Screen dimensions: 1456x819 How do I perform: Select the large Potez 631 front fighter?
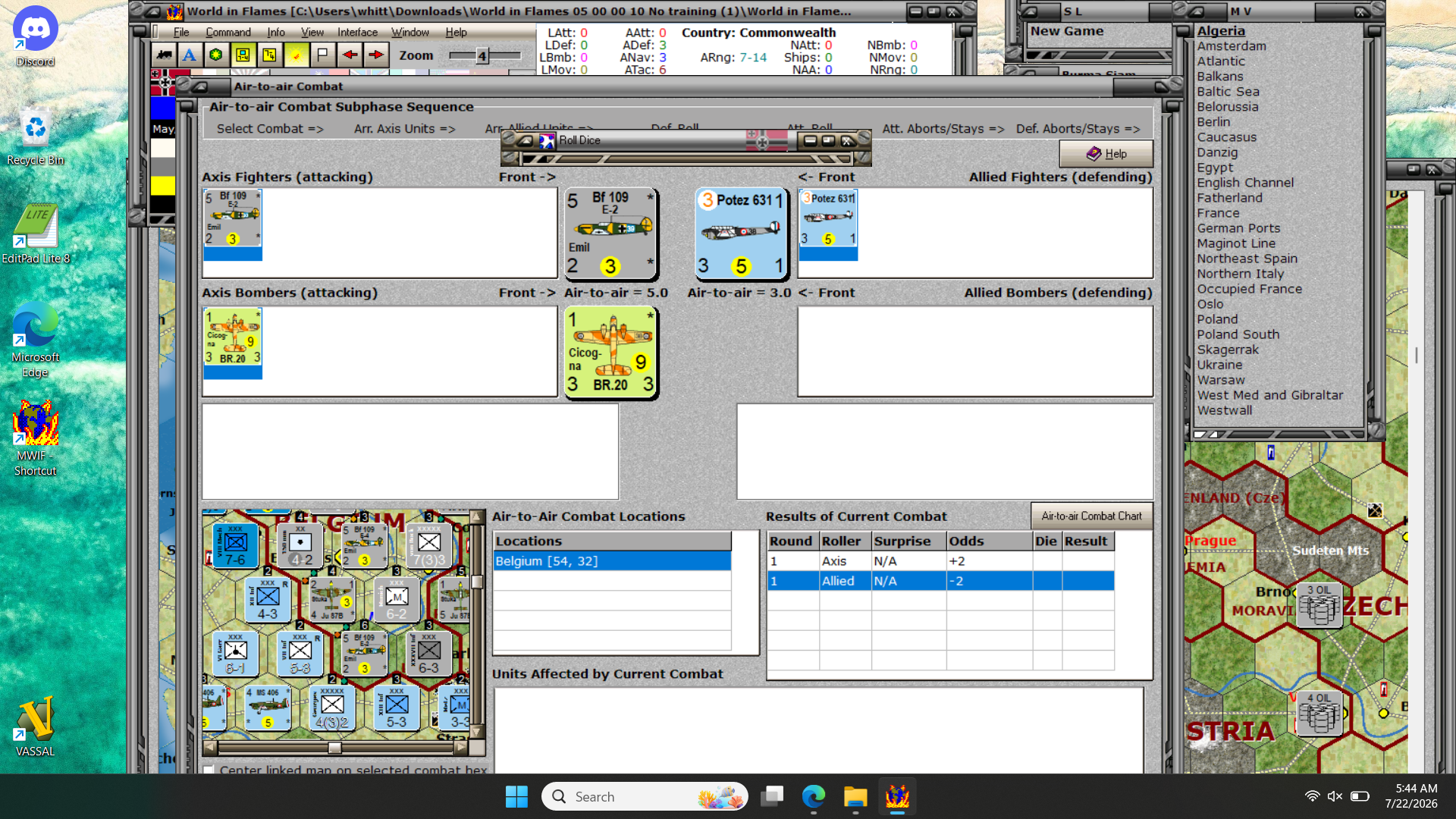742,234
